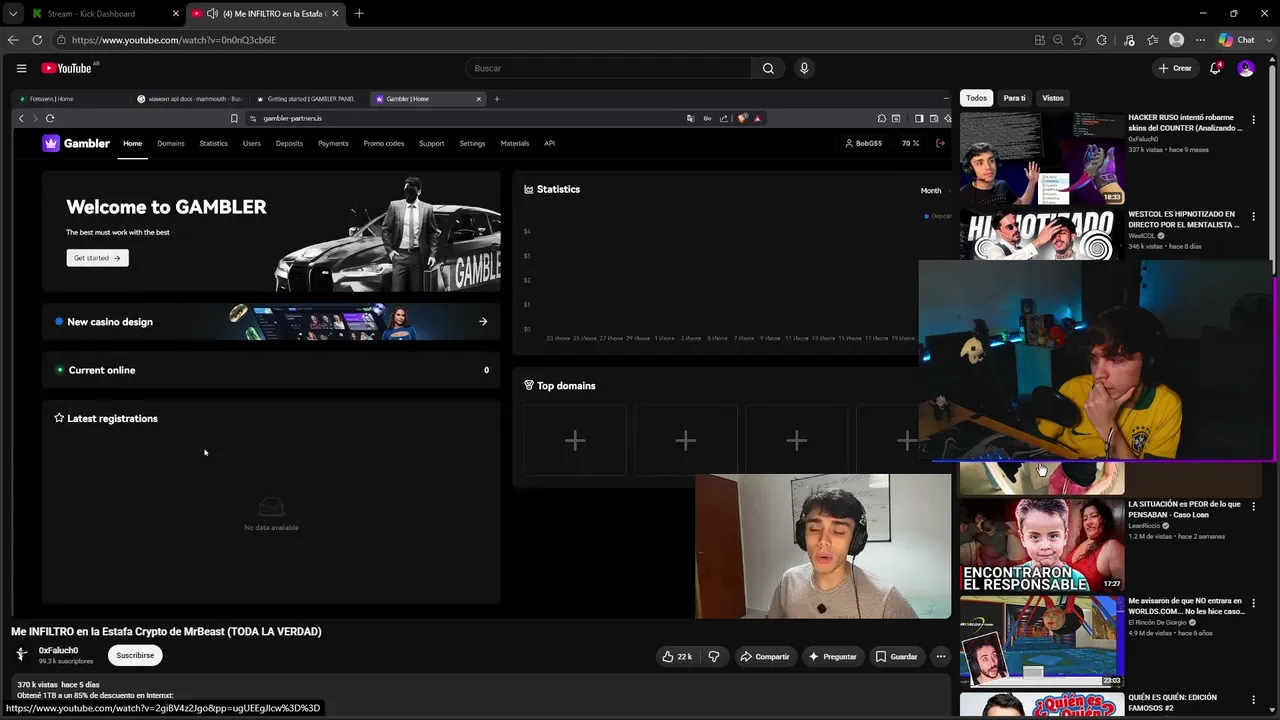Viewport: 1280px width, 720px height.
Task: Open LA SITUACIÓN es PEOR video title
Action: [1183, 509]
